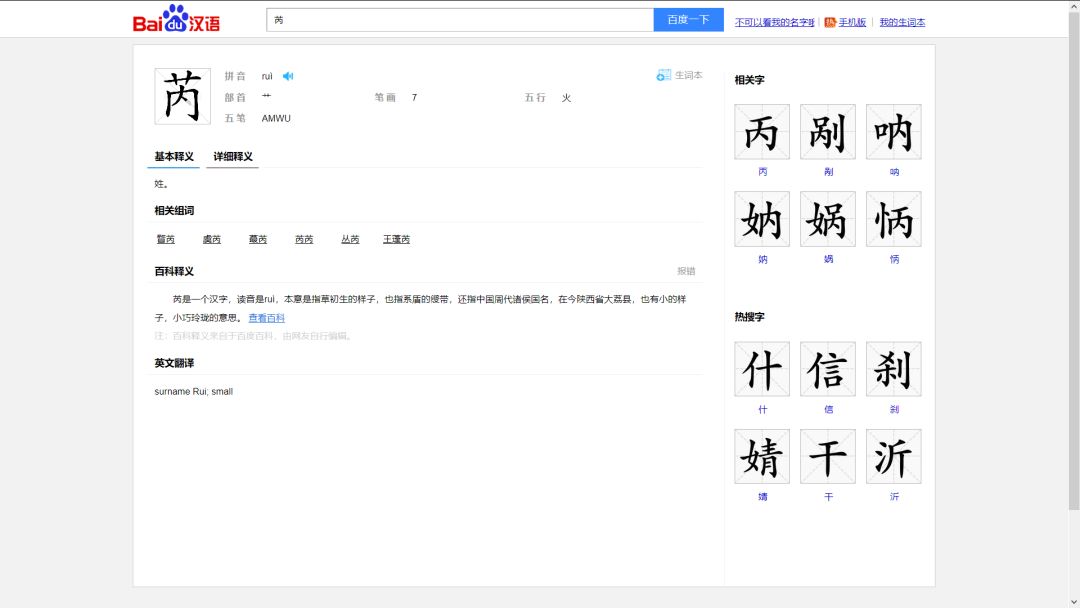This screenshot has height=608, width=1080.
Task: Select the hot-search character 信 tile
Action: click(x=827, y=369)
